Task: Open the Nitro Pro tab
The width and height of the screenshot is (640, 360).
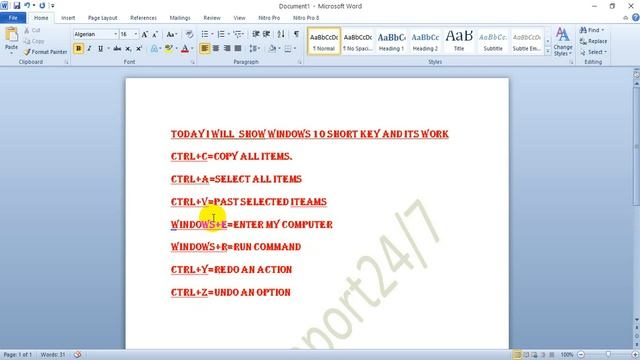Action: pos(269,18)
